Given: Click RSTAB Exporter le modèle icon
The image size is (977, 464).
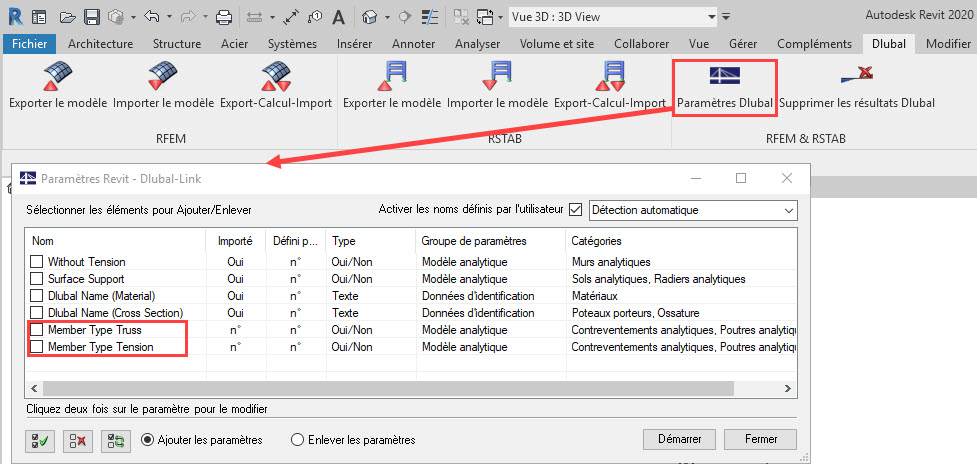Looking at the screenshot, I should (x=392, y=75).
